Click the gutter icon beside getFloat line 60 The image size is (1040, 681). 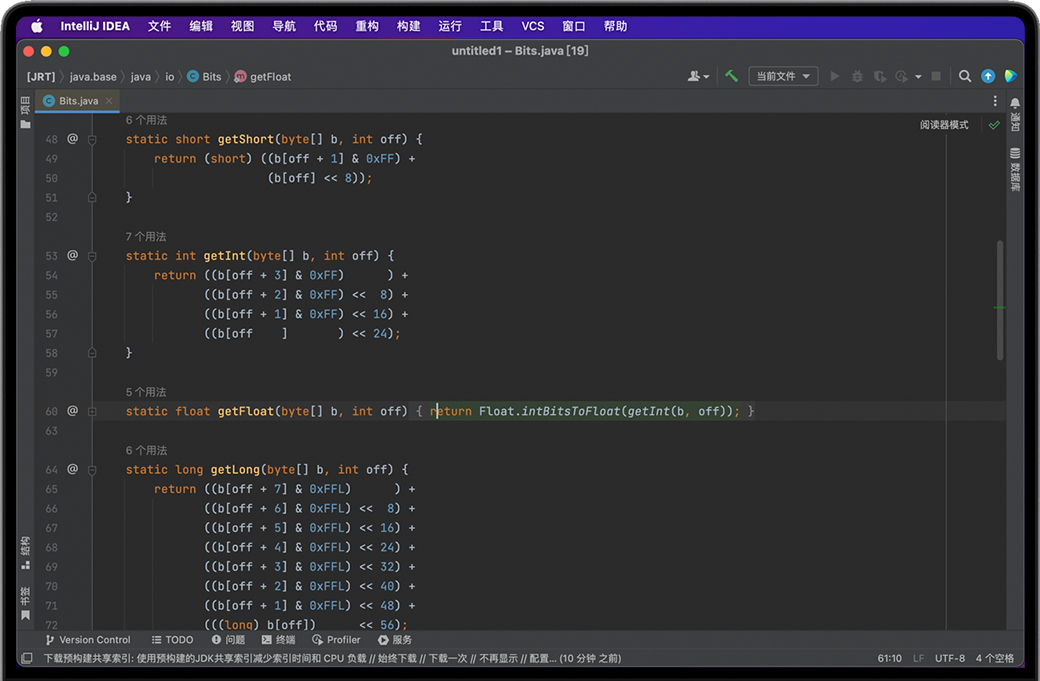(x=72, y=411)
